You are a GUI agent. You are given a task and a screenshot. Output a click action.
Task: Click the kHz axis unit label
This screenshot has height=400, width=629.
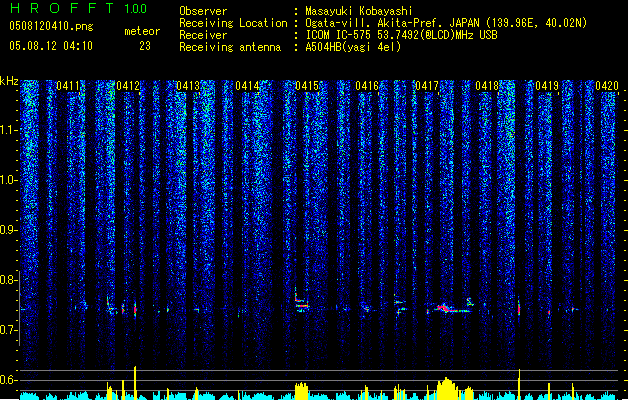coord(9,81)
